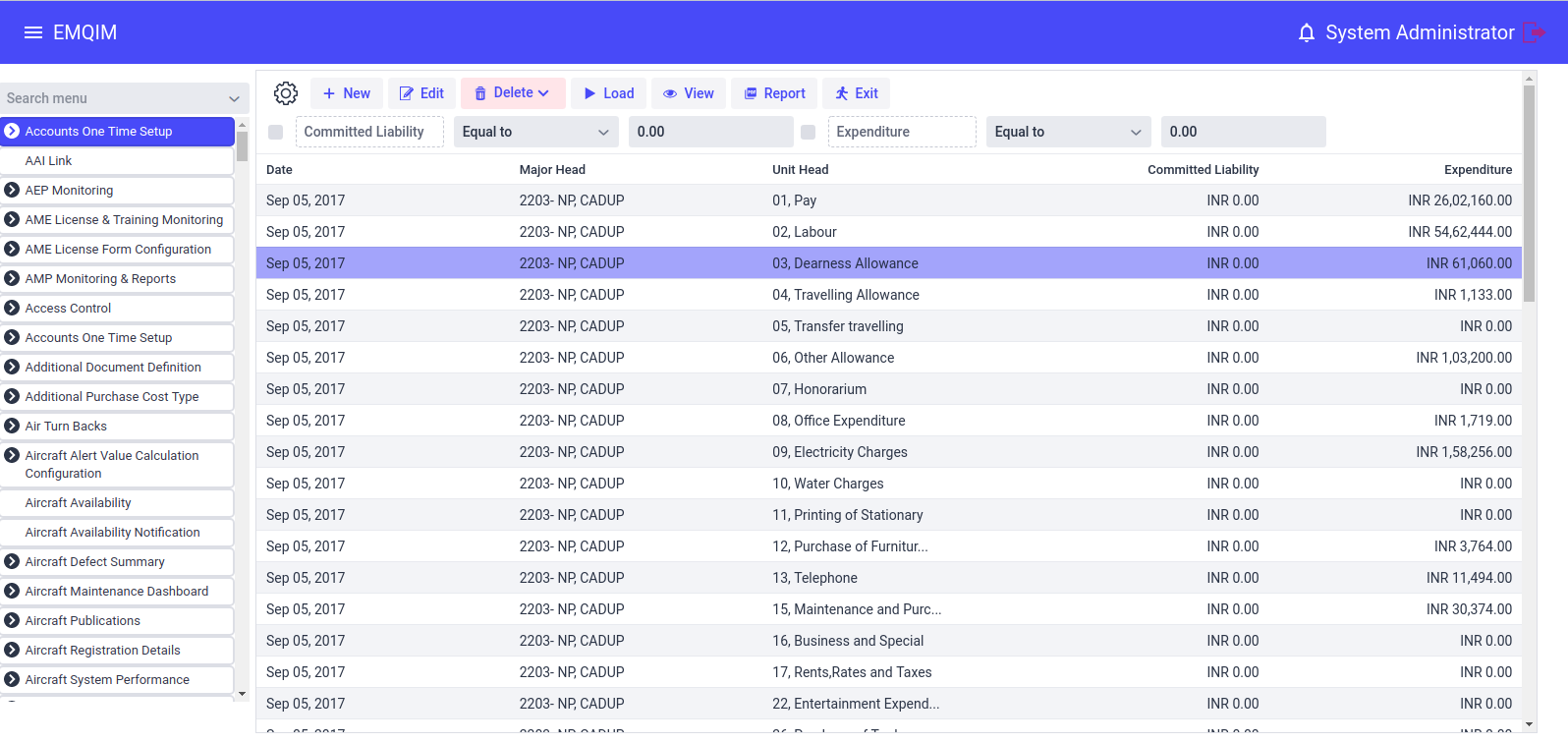Click the main table vertical scrollbar
The image size is (1568, 743).
coord(1529,194)
